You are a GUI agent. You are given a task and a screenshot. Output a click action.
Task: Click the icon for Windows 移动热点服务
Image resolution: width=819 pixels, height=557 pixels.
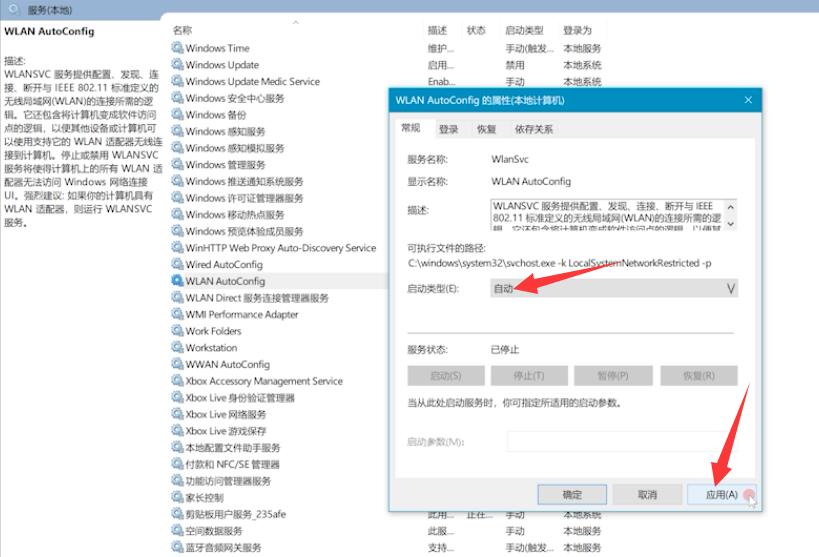click(x=178, y=214)
